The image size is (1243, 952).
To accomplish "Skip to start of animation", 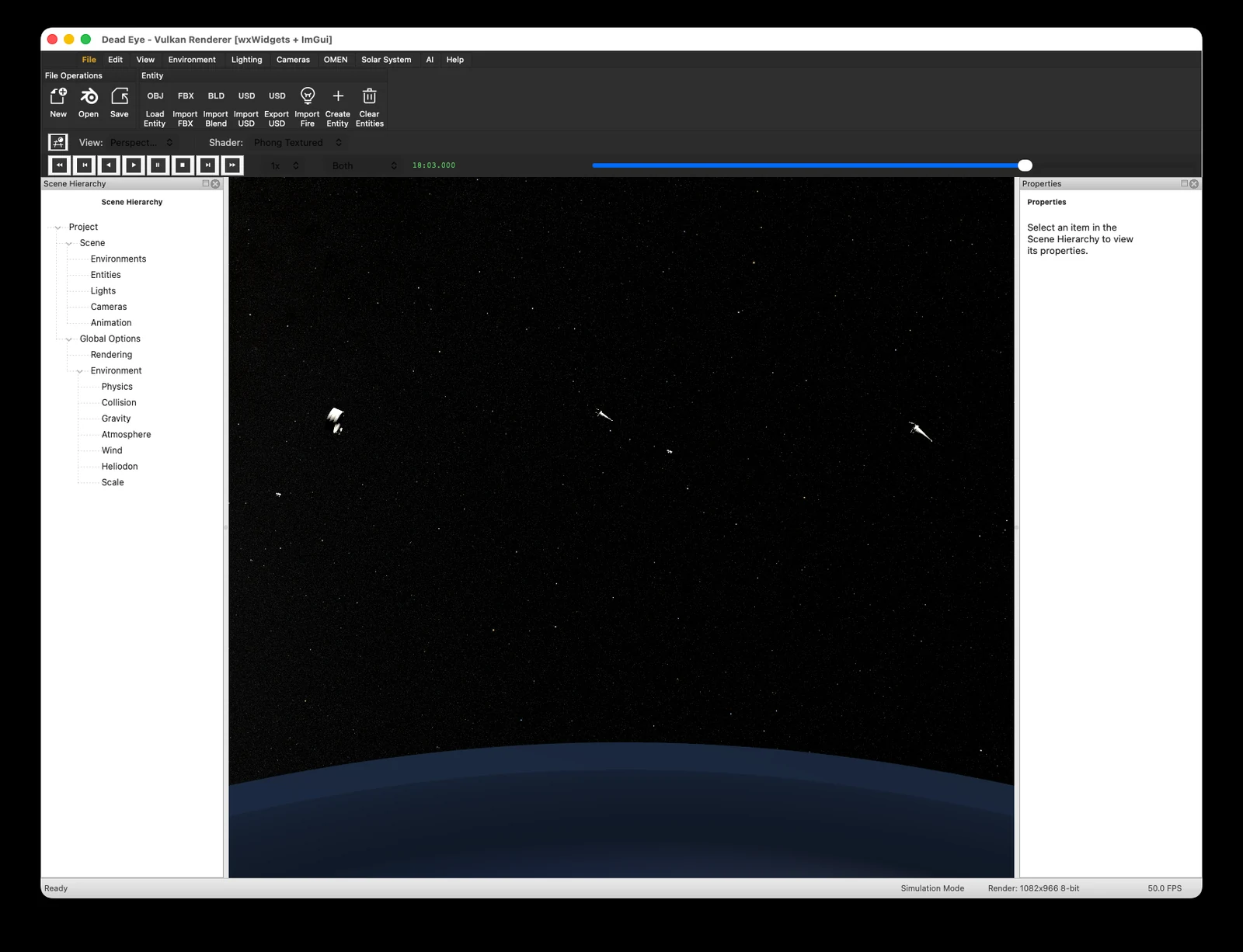I will [84, 165].
